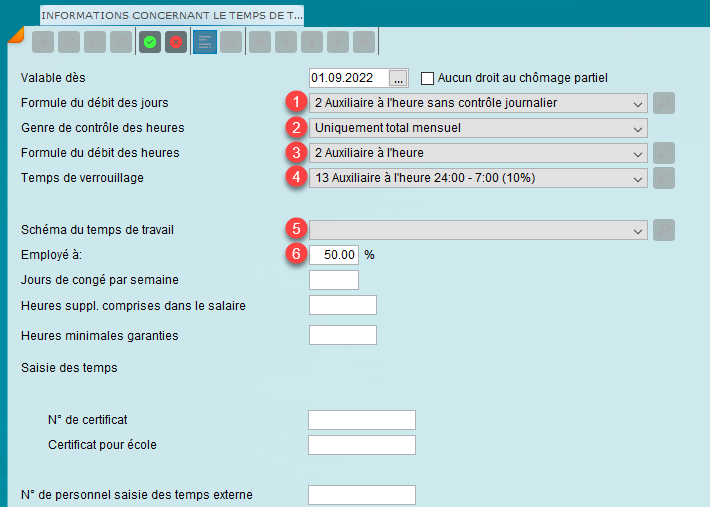This screenshot has width=710, height=507.
Task: Switch to the list view toolbar icon
Action: (x=231, y=42)
